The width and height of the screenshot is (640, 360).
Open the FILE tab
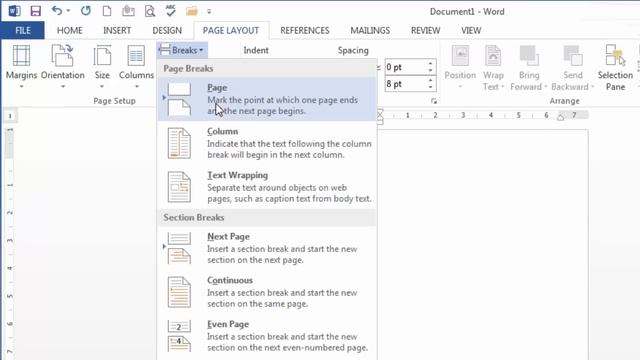click(x=23, y=31)
